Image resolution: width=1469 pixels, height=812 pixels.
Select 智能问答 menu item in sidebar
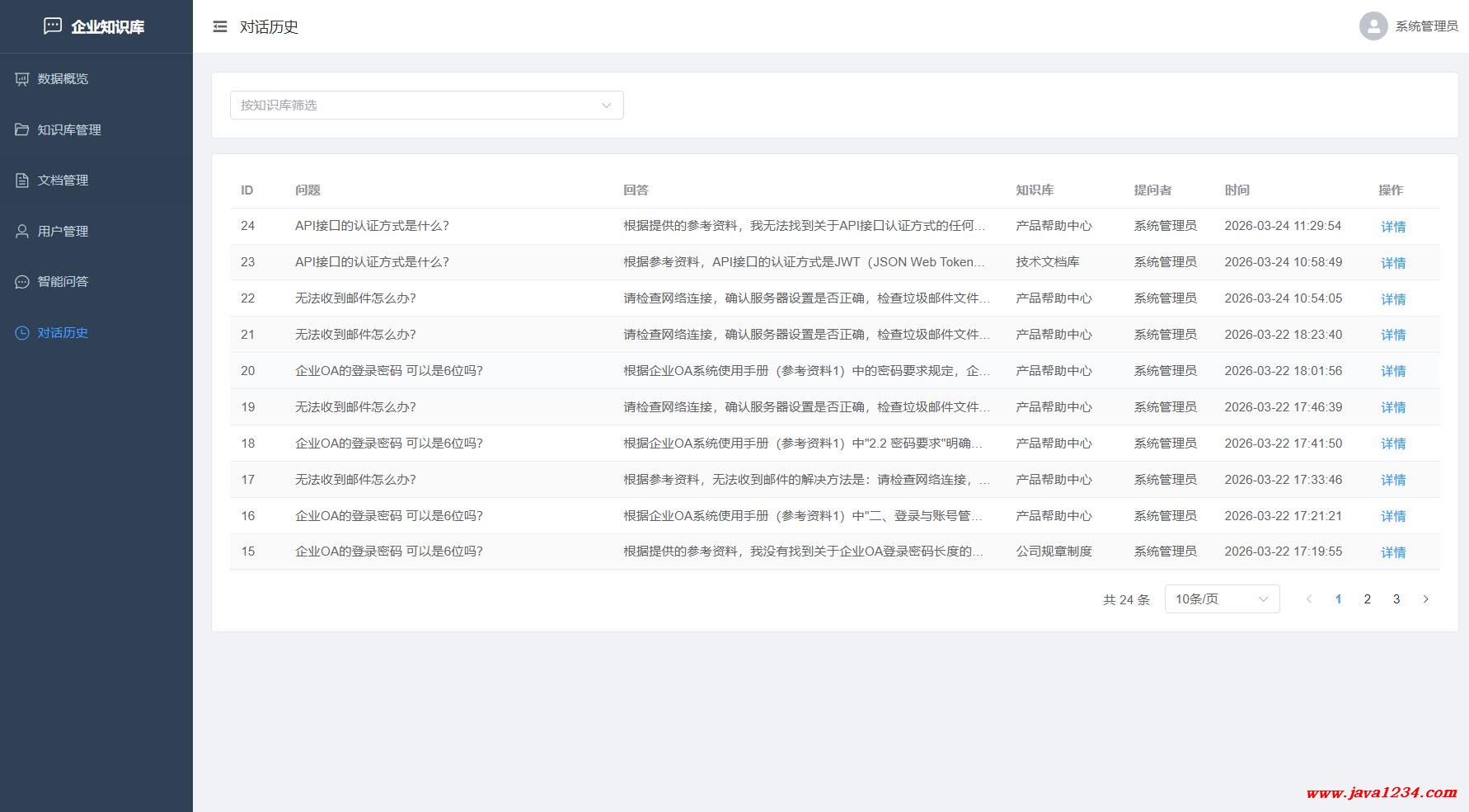click(63, 282)
